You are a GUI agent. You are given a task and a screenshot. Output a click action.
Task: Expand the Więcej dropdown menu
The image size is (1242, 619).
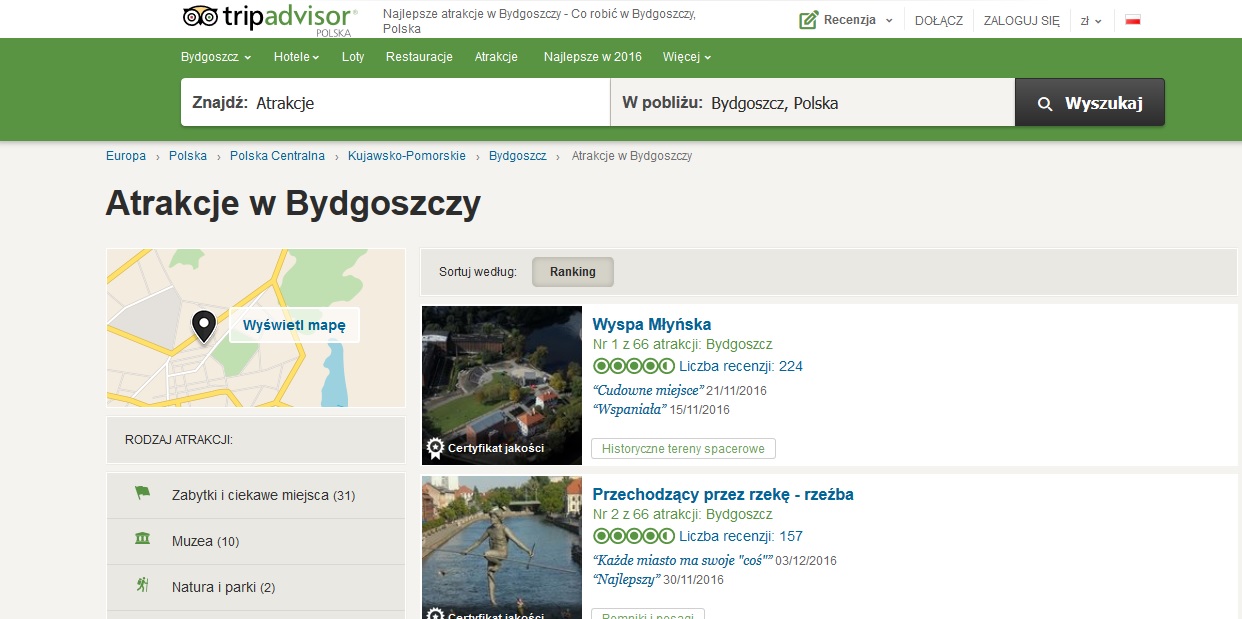[687, 57]
